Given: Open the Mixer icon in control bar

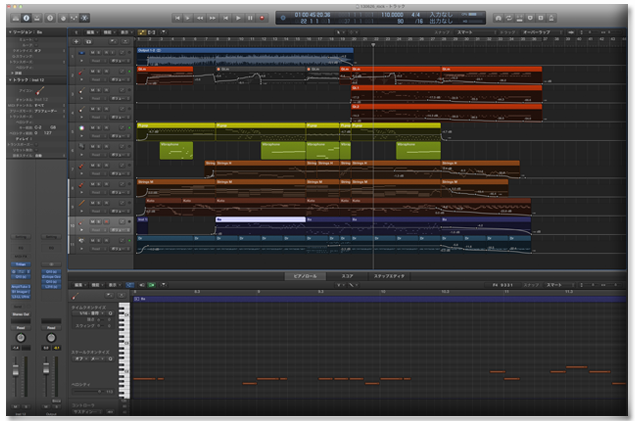Looking at the screenshot, I should coord(74,18).
